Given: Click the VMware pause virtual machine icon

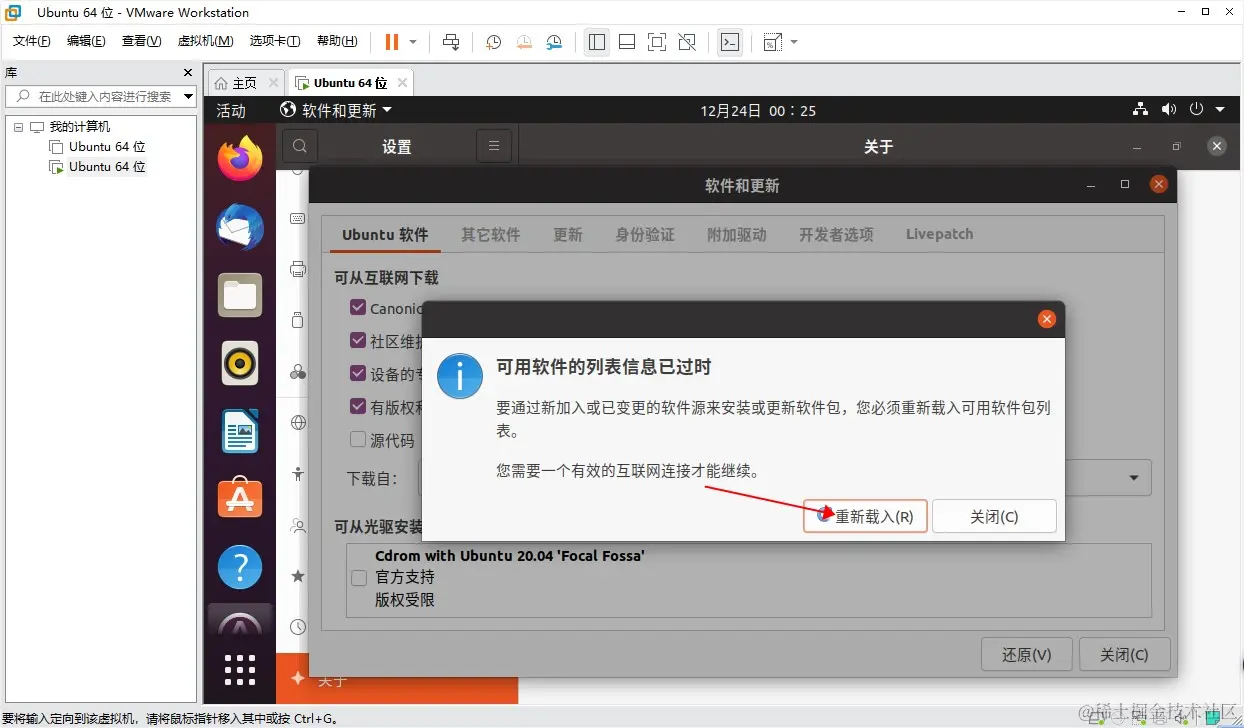Looking at the screenshot, I should point(392,42).
